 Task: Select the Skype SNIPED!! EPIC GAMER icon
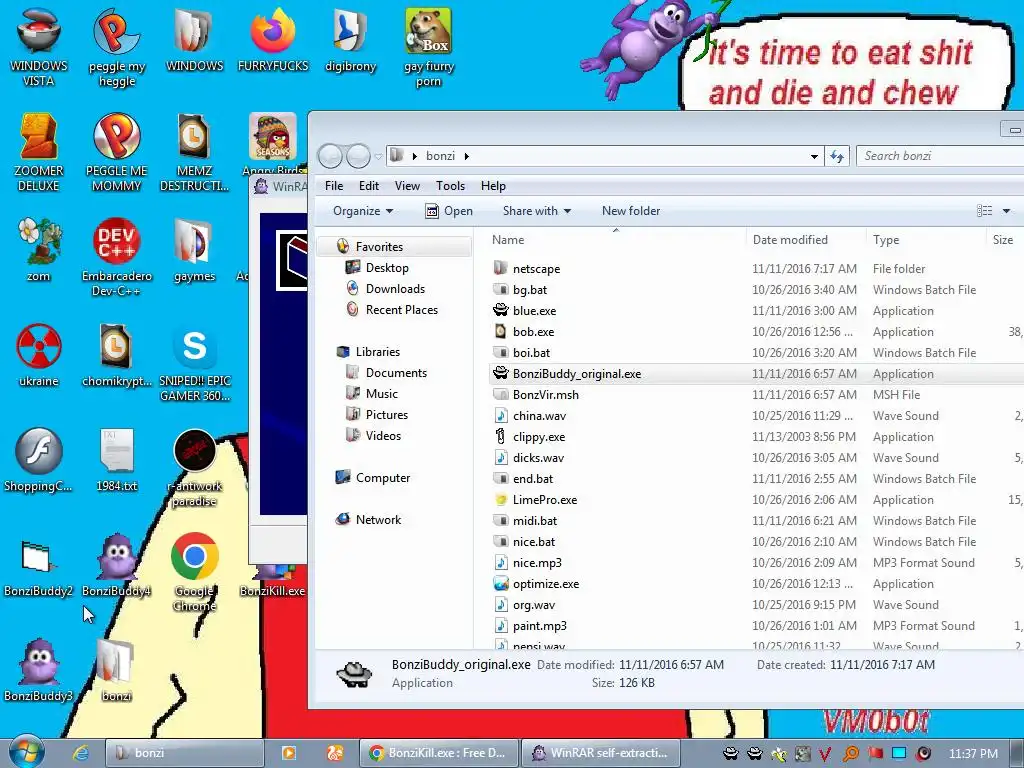tap(194, 362)
